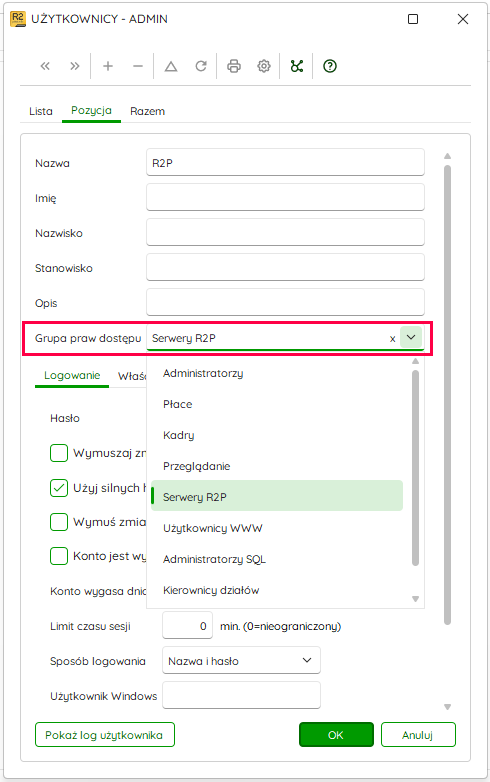The image size is (490, 782).
Task: Toggle the Wymuszaj checkbox
Action: pos(59,453)
